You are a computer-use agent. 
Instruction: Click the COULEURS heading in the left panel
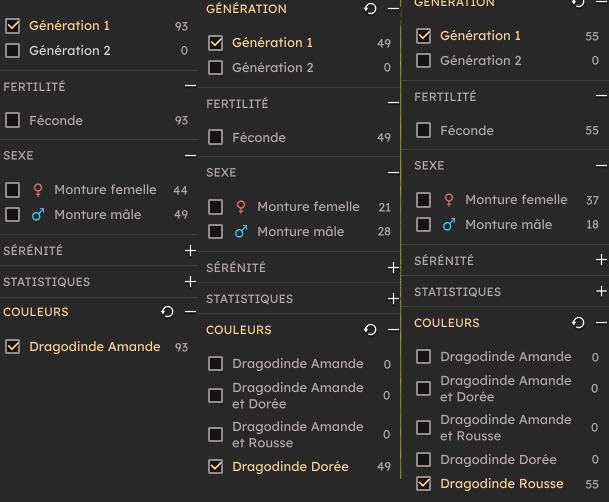pyautogui.click(x=36, y=312)
